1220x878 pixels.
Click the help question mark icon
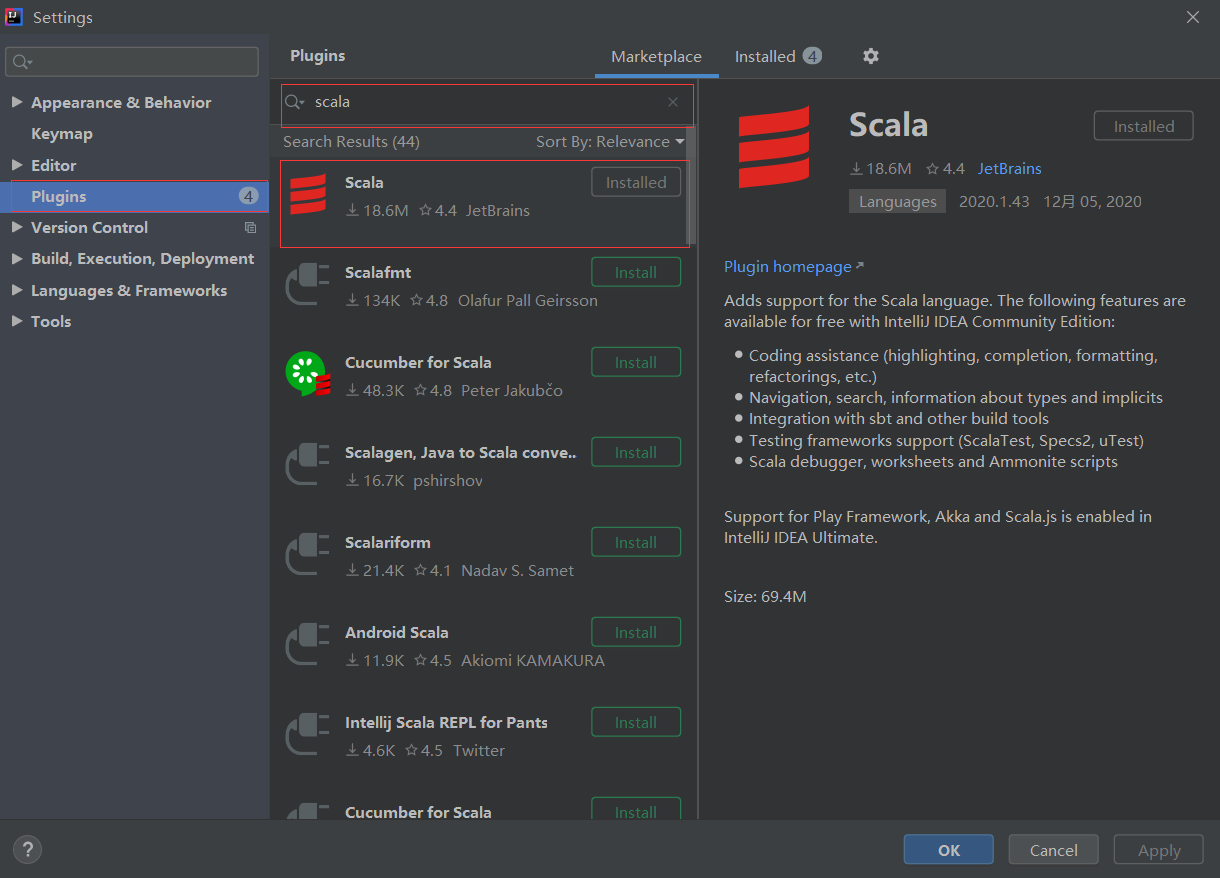tap(27, 850)
